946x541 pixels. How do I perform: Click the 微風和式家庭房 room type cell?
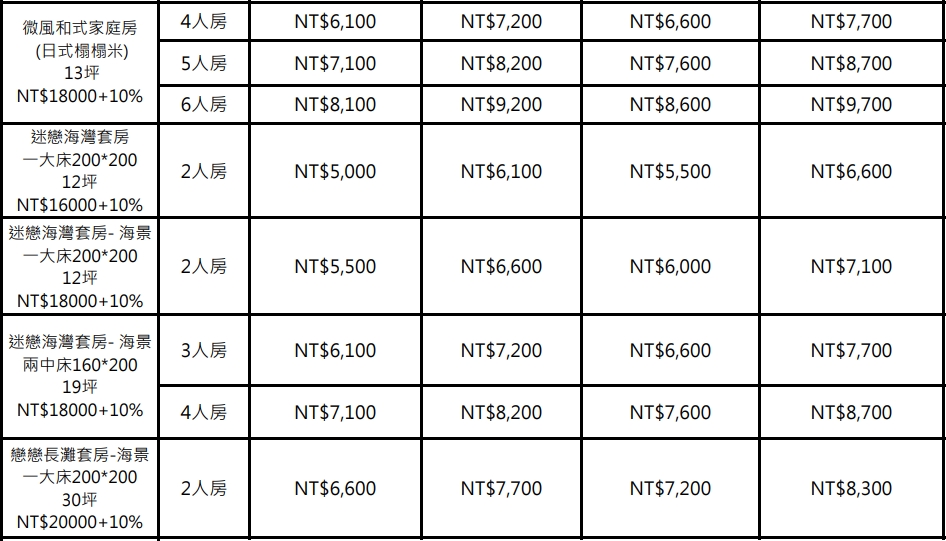pyautogui.click(x=80, y=62)
